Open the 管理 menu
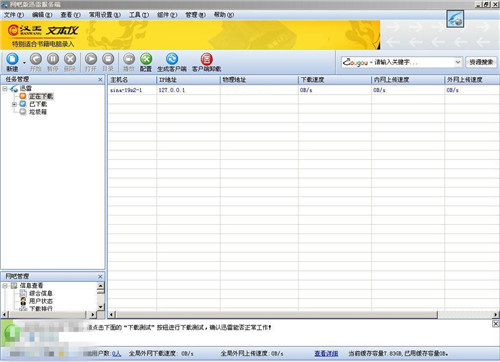Viewport: 500px width, 362px height. 195,15
